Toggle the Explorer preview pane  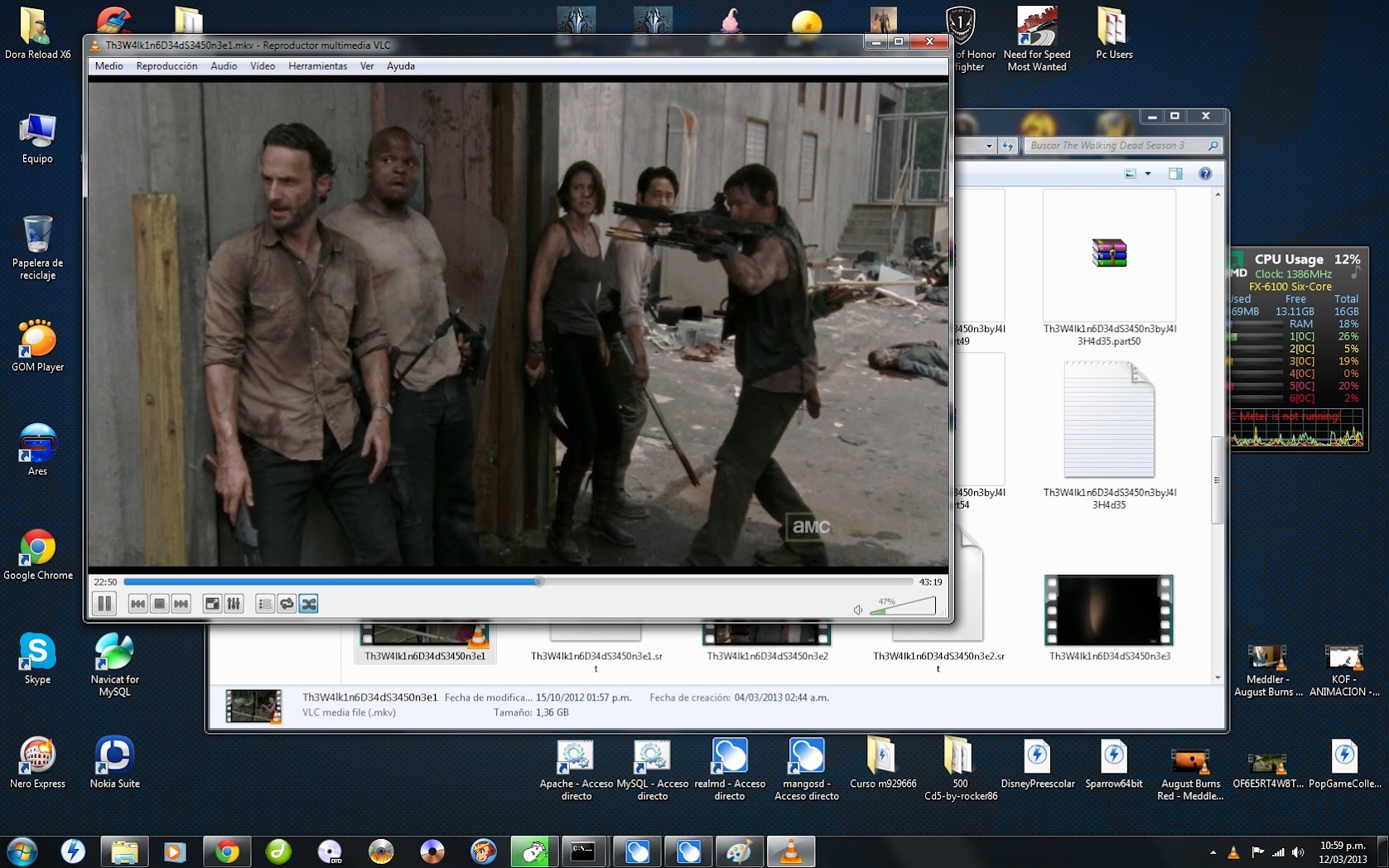[1175, 173]
